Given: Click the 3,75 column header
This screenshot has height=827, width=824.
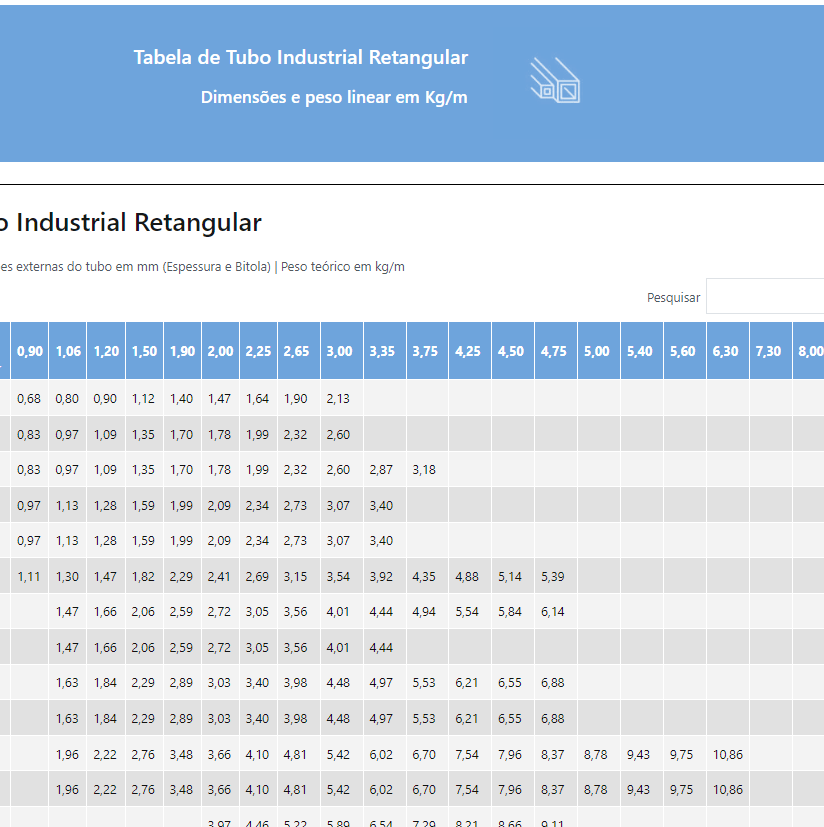Looking at the screenshot, I should [424, 351].
